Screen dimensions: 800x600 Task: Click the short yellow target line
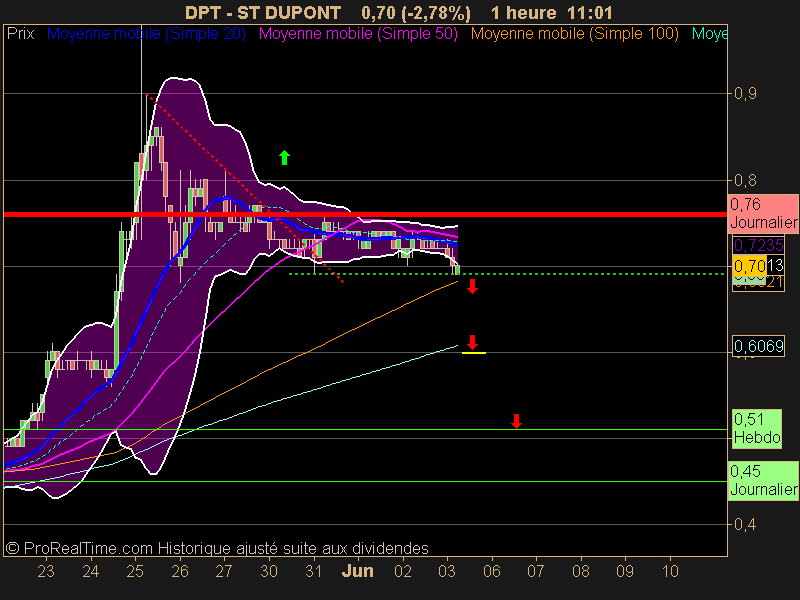click(x=473, y=353)
